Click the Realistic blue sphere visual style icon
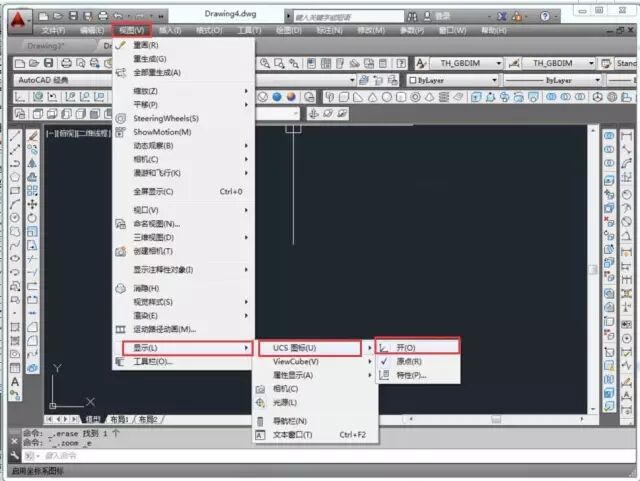This screenshot has width=640, height=481. coord(277,97)
